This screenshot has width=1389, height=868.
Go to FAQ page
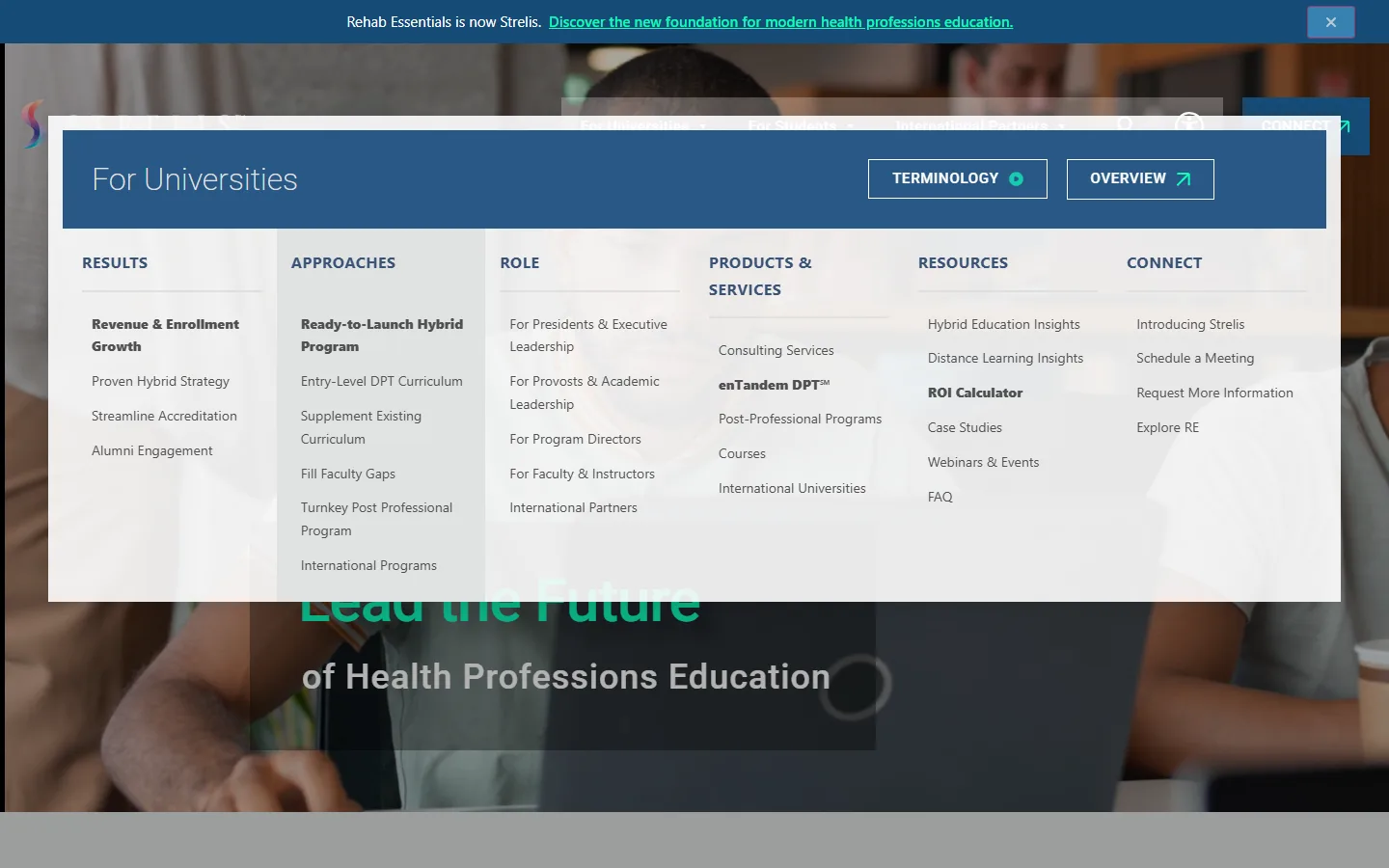point(940,497)
